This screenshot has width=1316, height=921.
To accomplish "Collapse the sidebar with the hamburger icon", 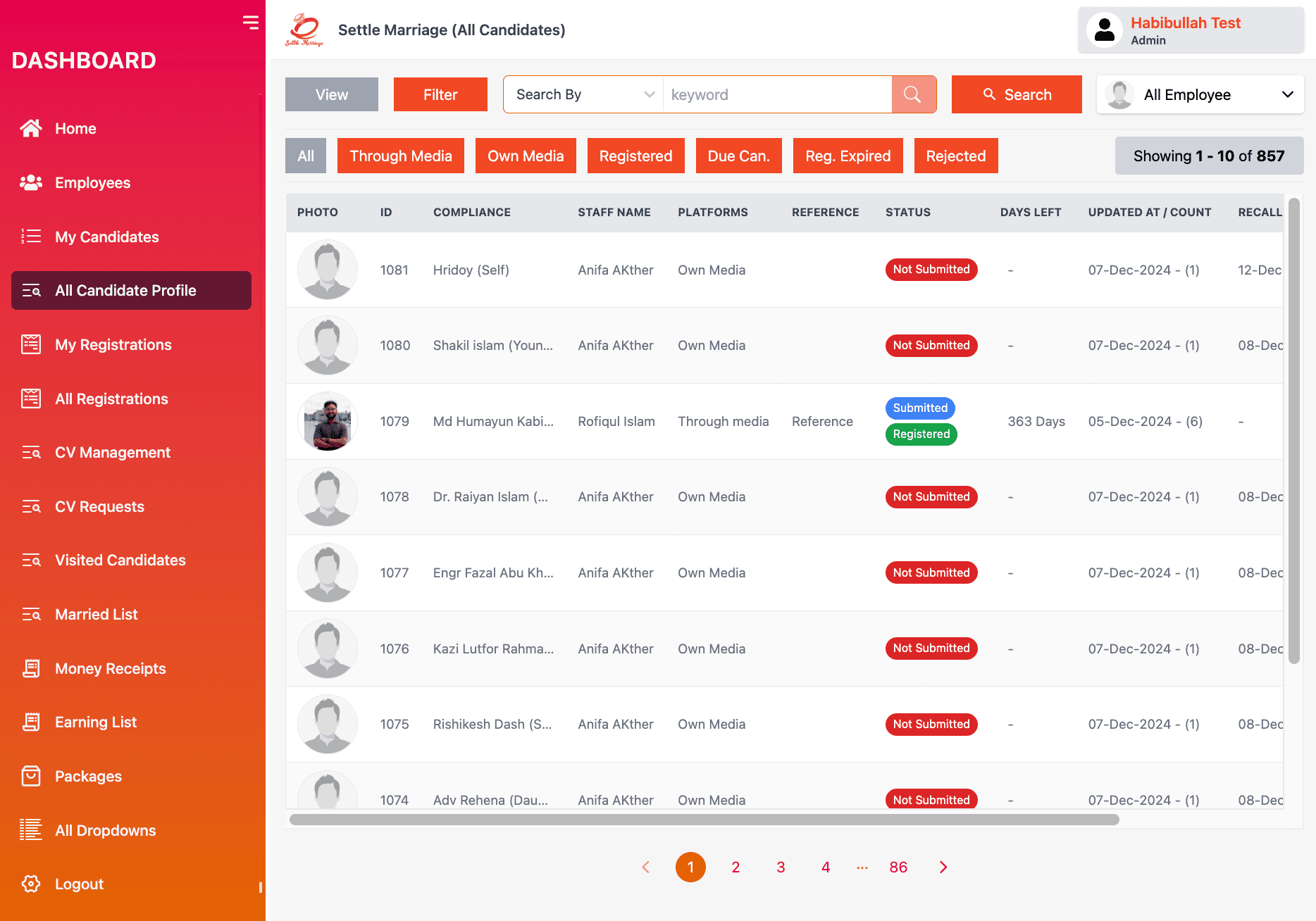I will point(250,23).
